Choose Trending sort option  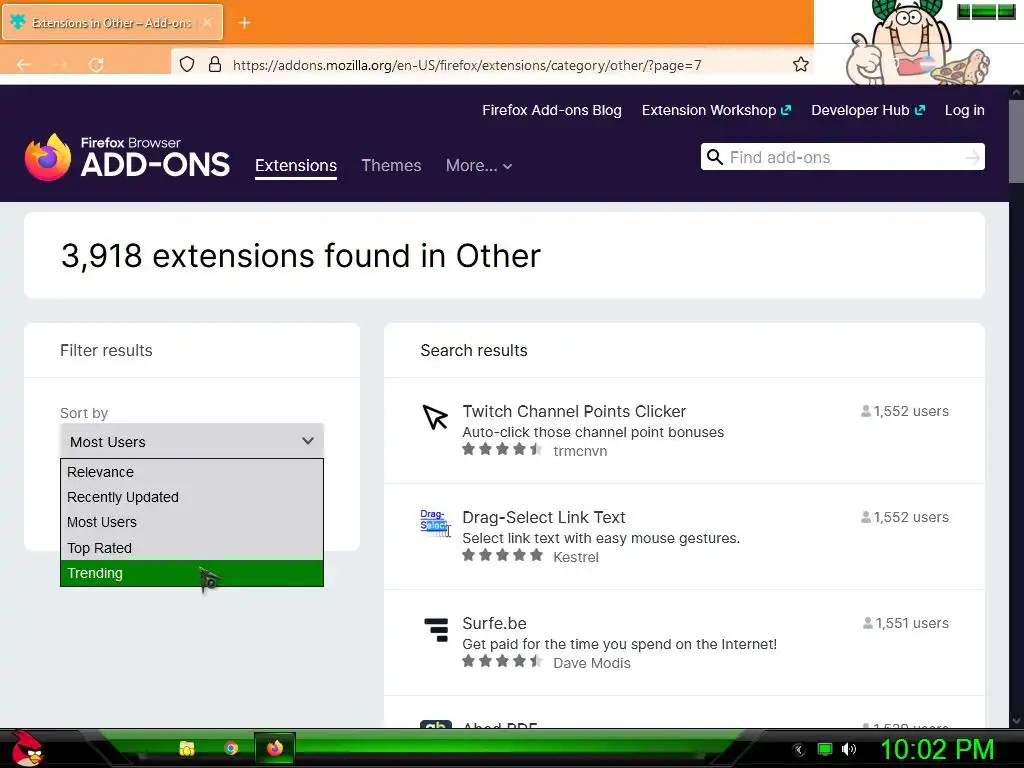tap(192, 573)
